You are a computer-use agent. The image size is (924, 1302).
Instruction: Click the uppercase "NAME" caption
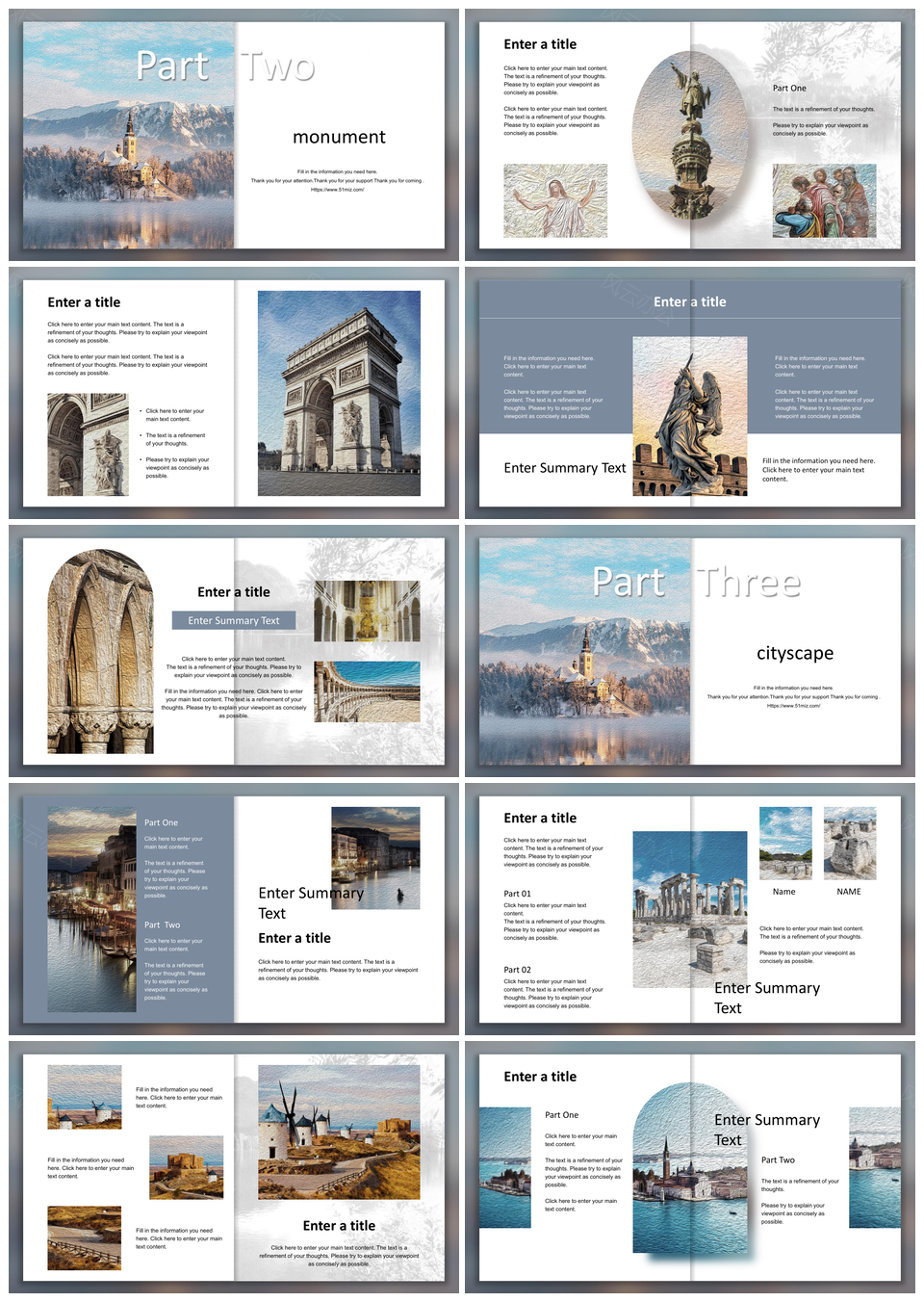pos(849,892)
